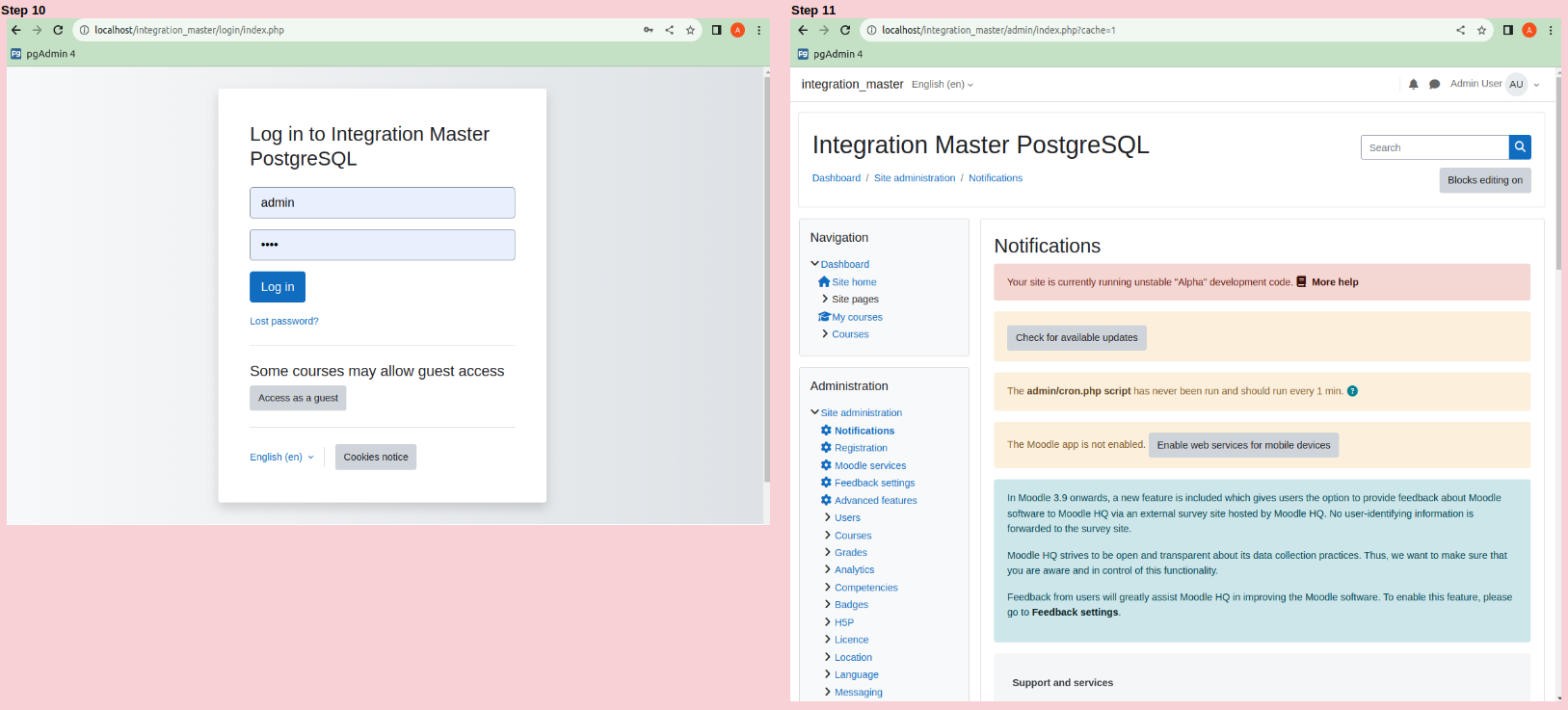Expand Site pages in Navigation

825,299
